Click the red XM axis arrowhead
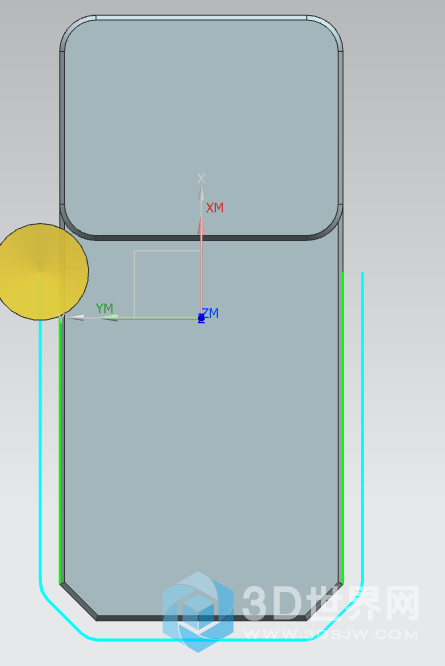Viewport: 445px width, 666px height. [201, 226]
